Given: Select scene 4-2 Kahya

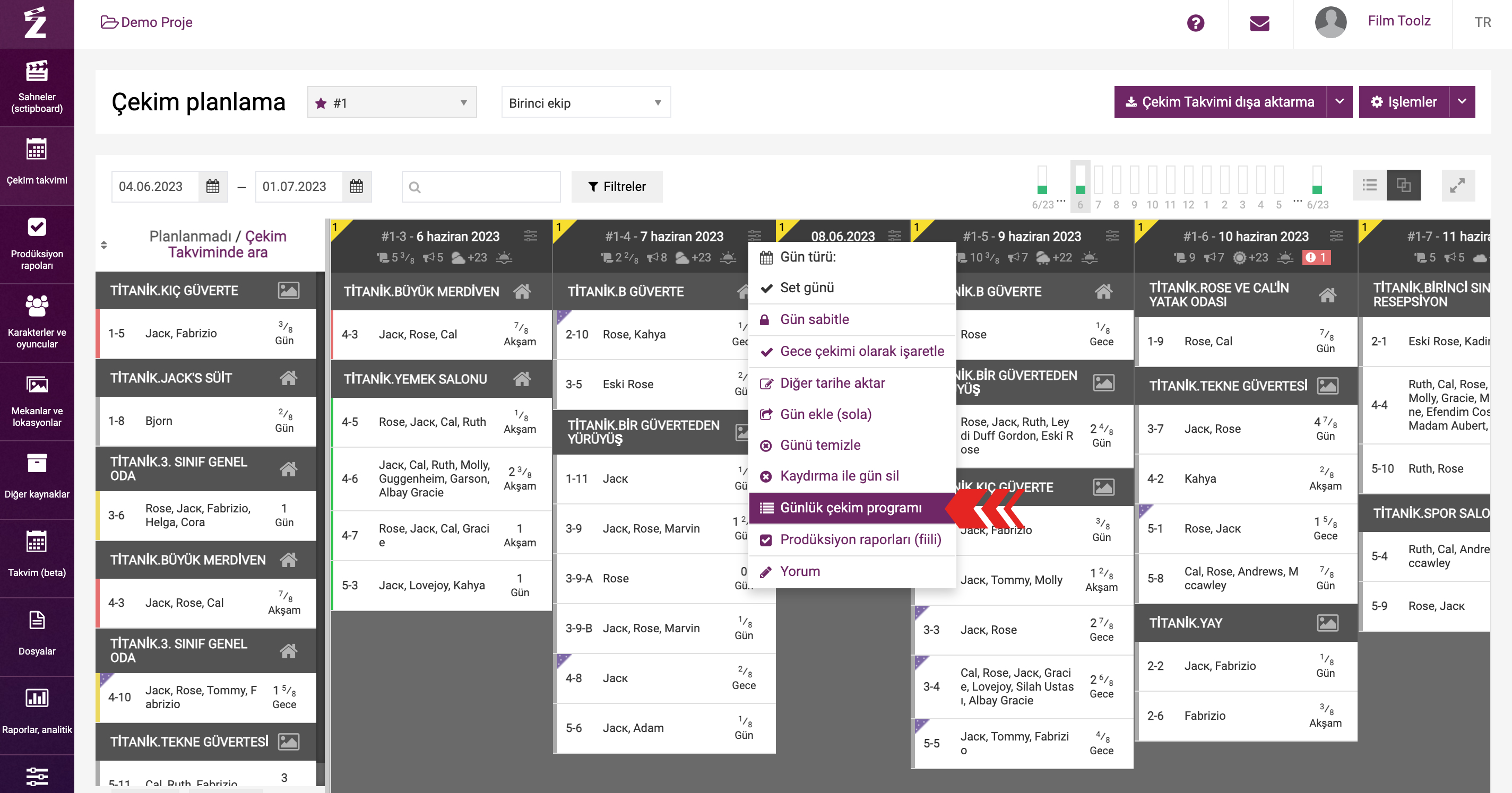Looking at the screenshot, I should point(1247,478).
